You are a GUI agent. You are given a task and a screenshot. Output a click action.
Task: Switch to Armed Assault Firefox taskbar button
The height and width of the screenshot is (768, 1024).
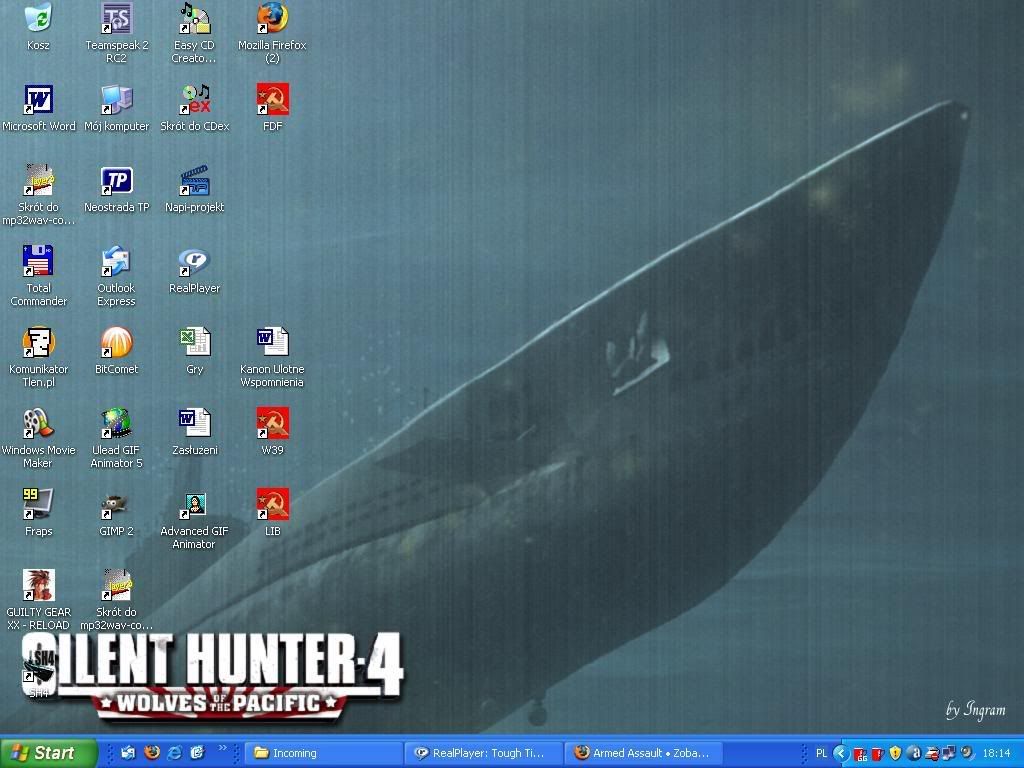coord(644,753)
